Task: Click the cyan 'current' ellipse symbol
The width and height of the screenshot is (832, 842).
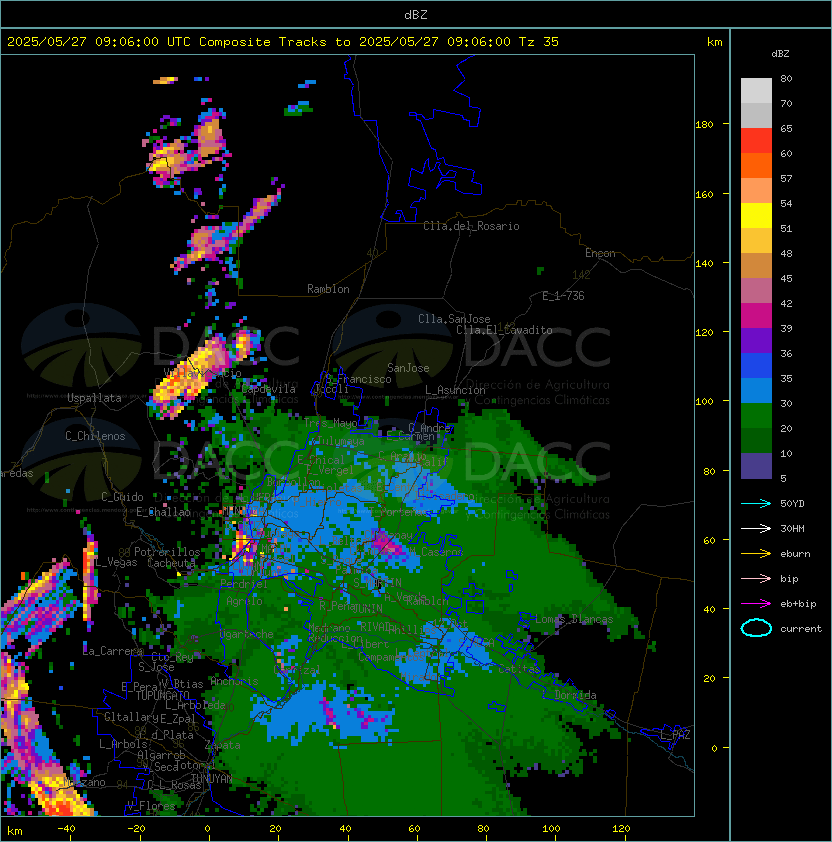Action: tap(756, 628)
